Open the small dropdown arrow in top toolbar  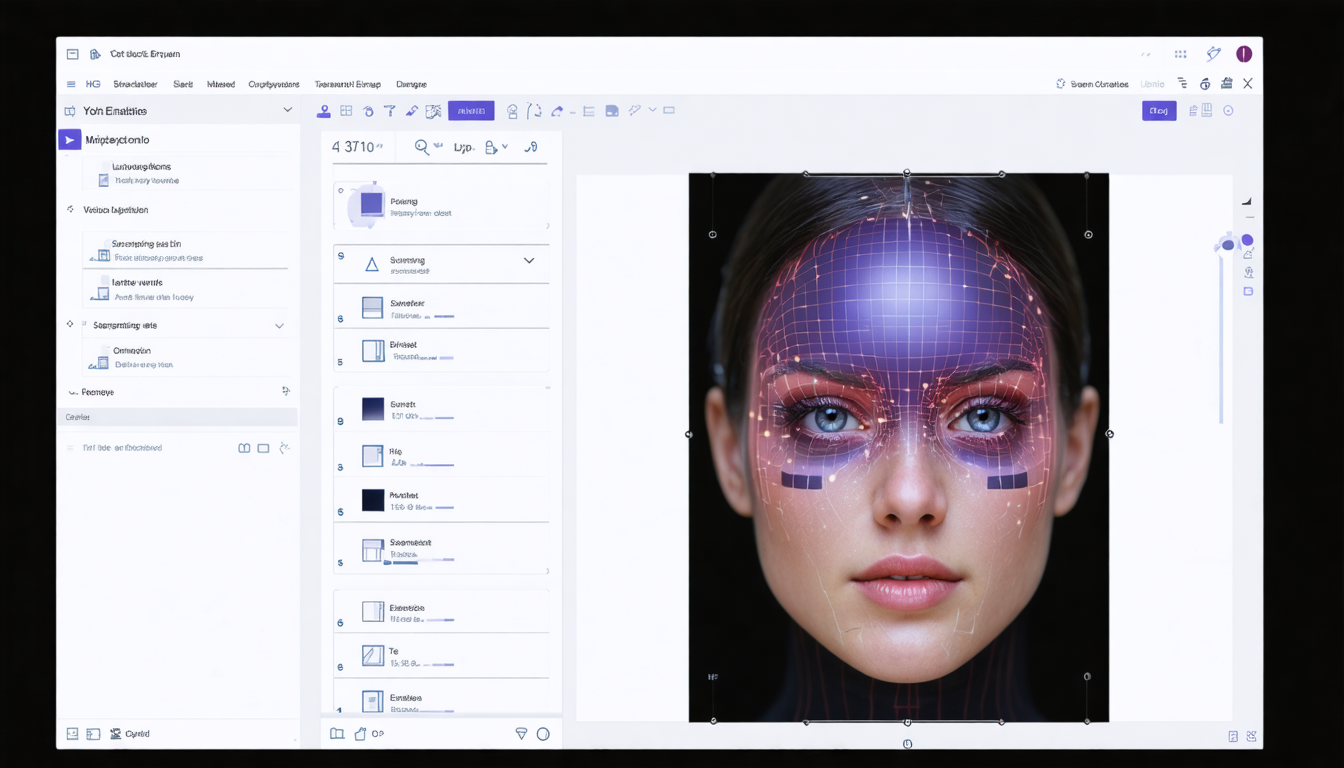[652, 110]
